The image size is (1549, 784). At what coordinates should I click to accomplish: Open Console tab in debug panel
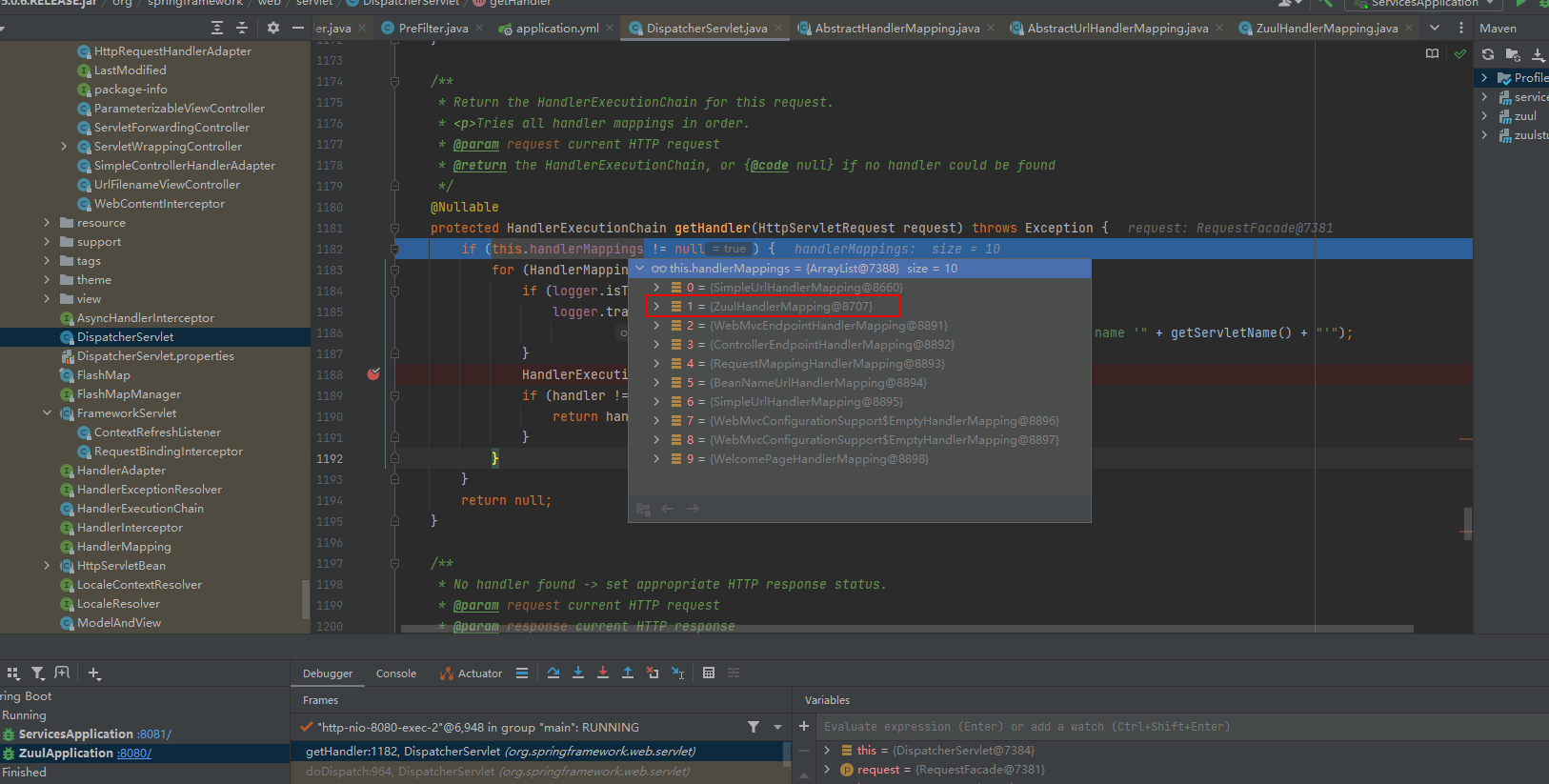tap(396, 673)
